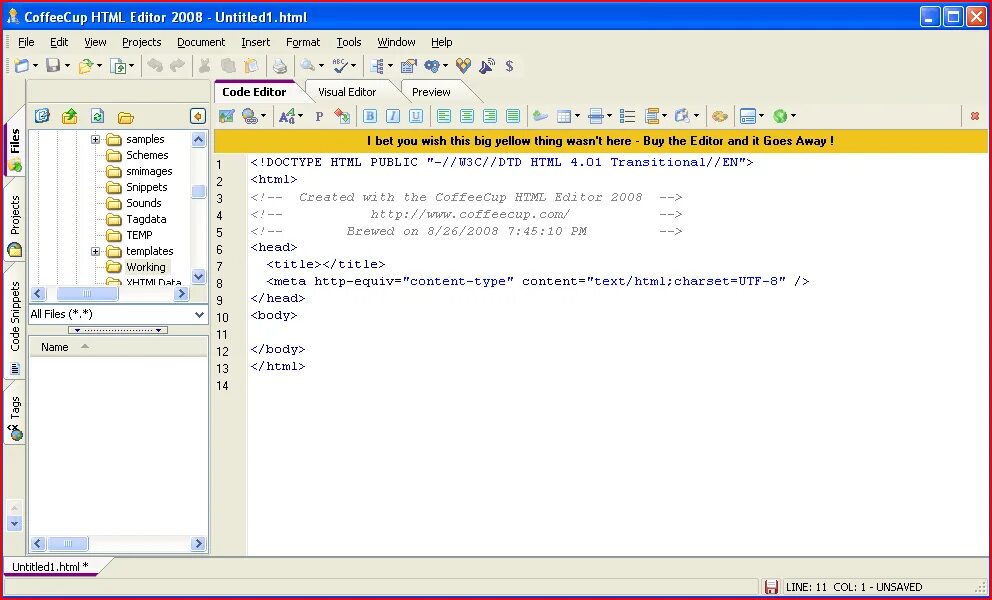Screen dimensions: 992x600
Task: Set justify alignment
Action: [x=513, y=116]
